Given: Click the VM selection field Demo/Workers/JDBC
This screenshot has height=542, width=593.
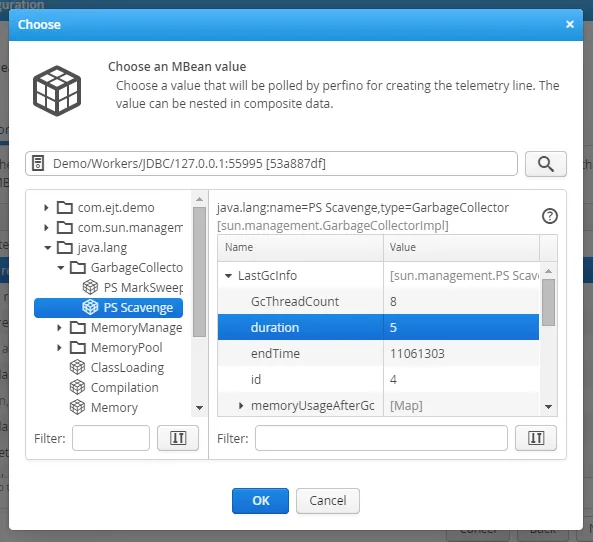Looking at the screenshot, I should (271, 163).
